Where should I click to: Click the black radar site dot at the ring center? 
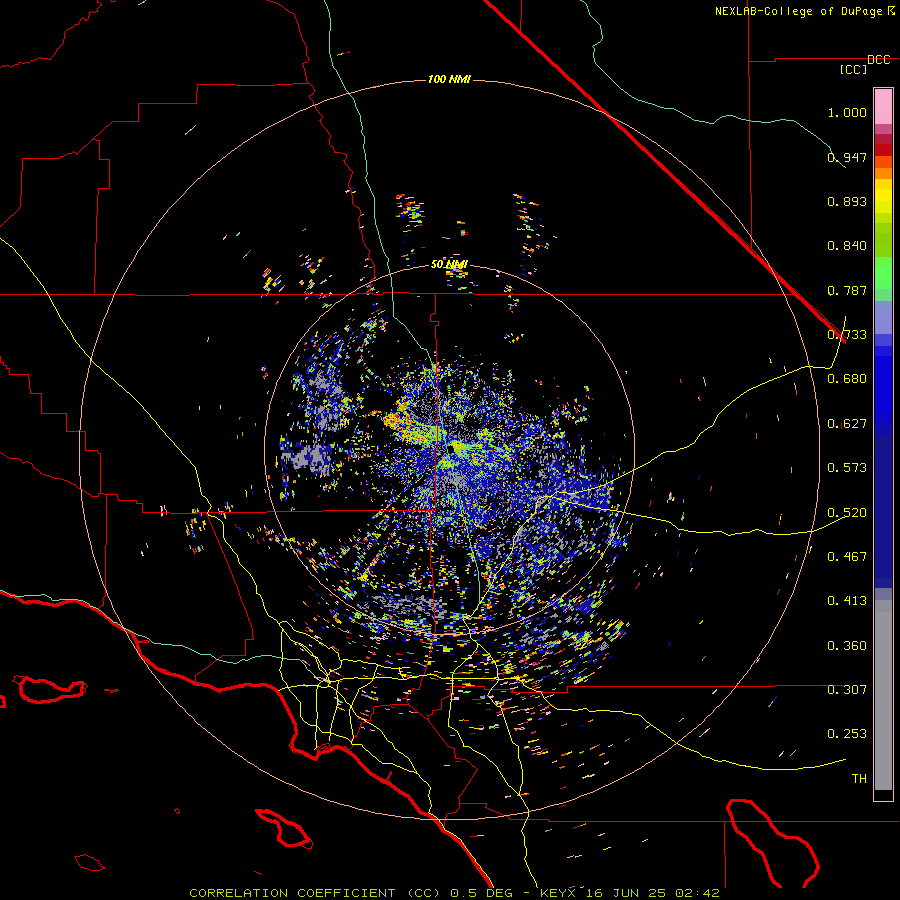[x=453, y=447]
